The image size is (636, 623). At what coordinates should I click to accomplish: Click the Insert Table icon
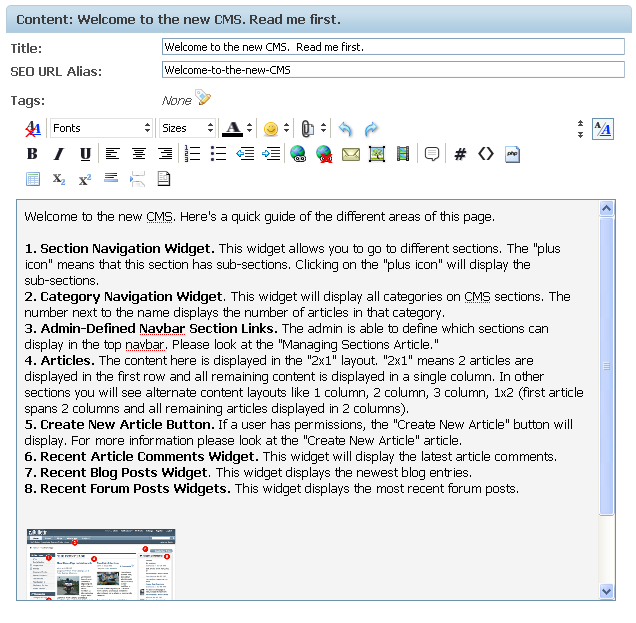[x=32, y=179]
